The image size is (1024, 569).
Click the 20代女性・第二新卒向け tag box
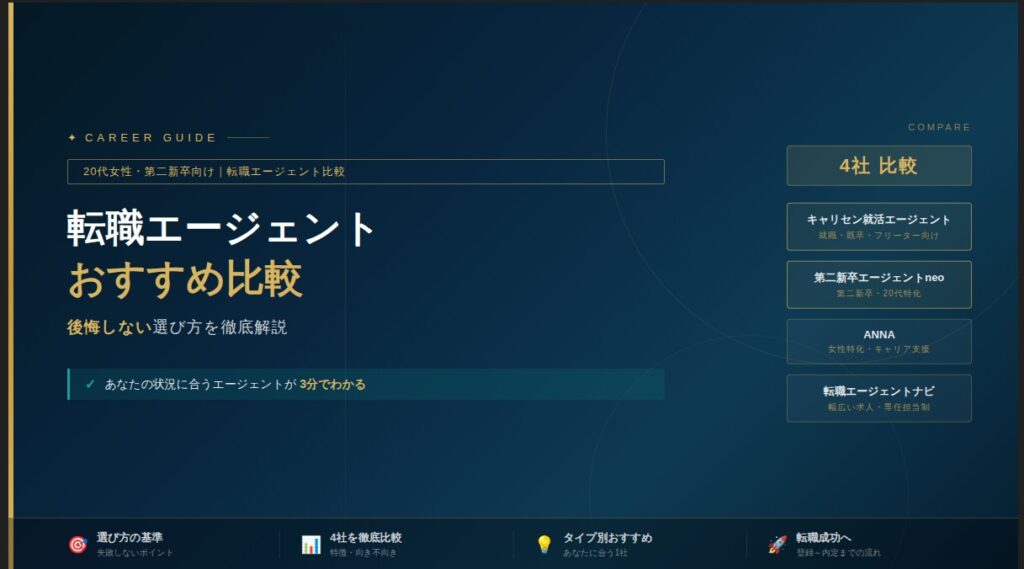366,172
